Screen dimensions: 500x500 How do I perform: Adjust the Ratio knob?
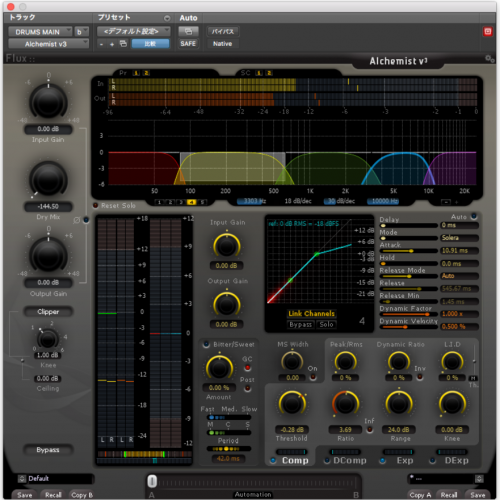(345, 404)
